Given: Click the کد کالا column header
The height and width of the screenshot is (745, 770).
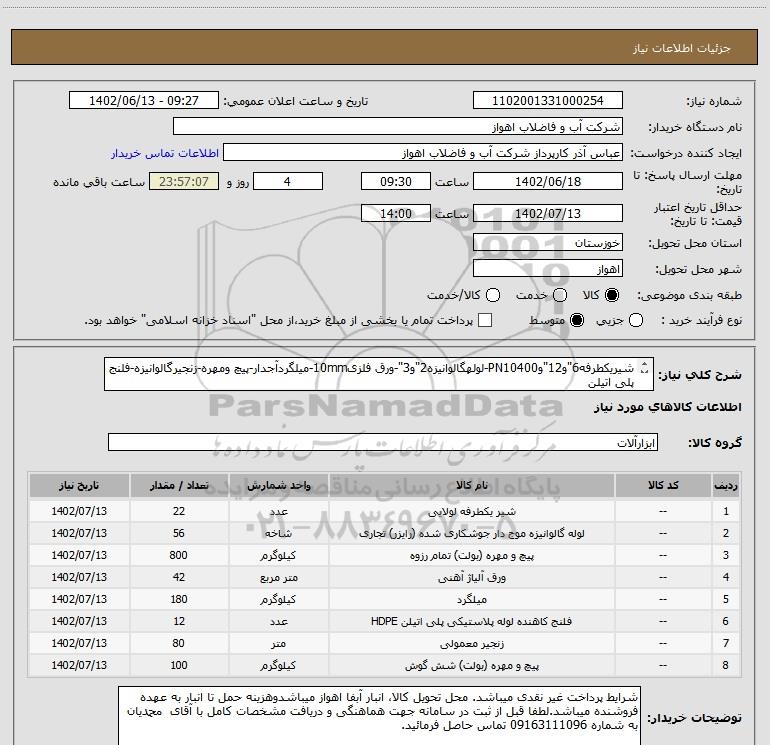Looking at the screenshot, I should [x=663, y=485].
